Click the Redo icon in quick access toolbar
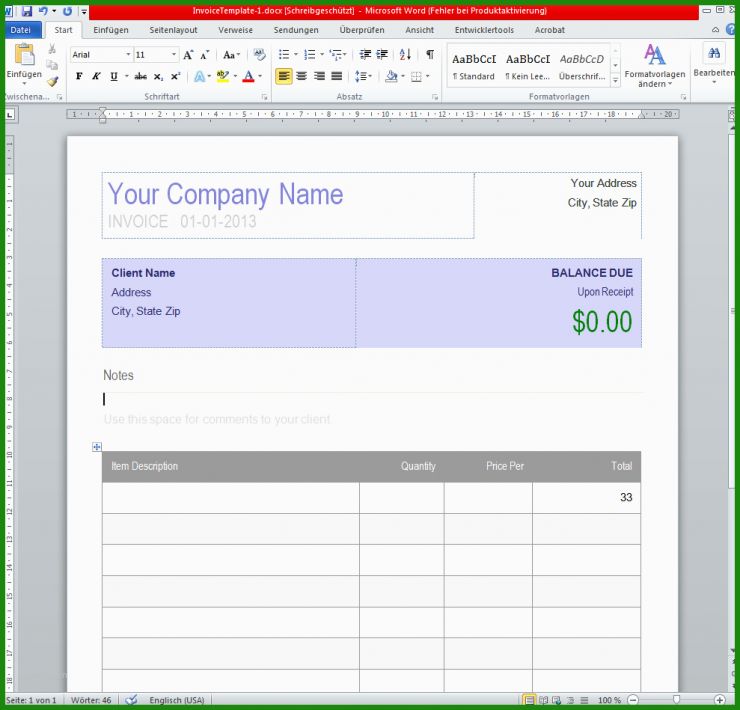The image size is (740, 710). pos(67,11)
